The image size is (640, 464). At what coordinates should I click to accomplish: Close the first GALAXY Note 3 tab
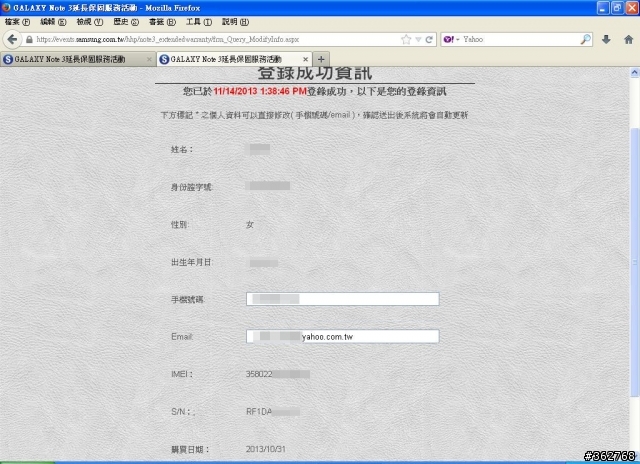pyautogui.click(x=149, y=60)
